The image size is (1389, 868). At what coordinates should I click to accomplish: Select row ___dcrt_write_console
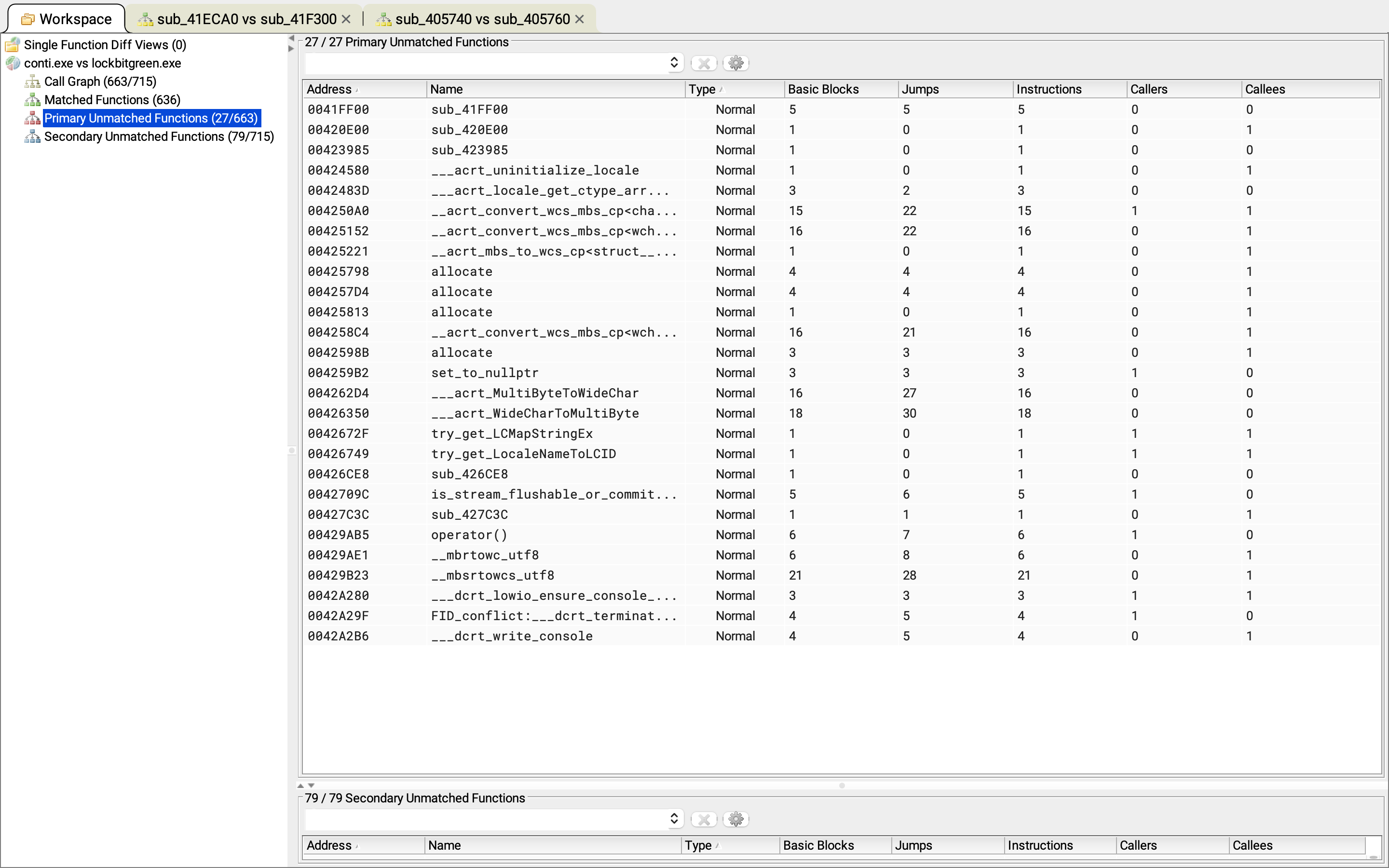point(841,636)
